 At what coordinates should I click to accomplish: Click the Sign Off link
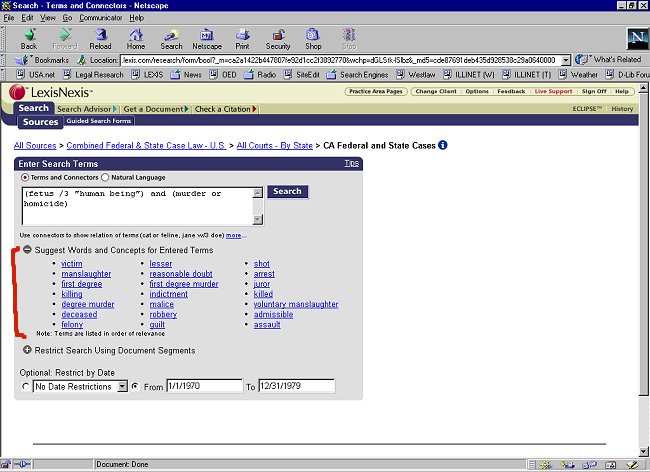click(594, 91)
